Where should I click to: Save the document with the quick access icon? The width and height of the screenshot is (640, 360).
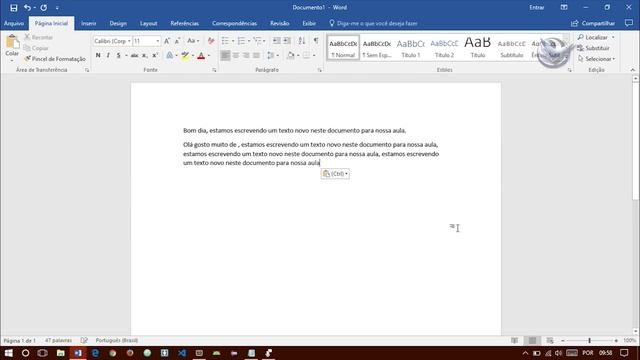13,7
